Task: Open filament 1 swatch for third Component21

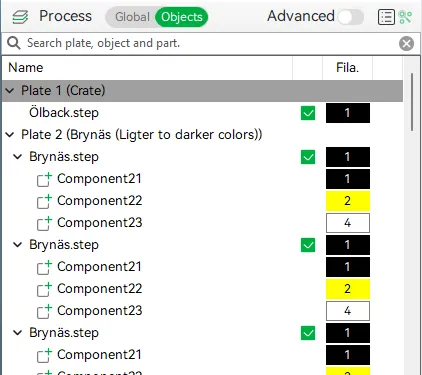Action: pyautogui.click(x=348, y=355)
